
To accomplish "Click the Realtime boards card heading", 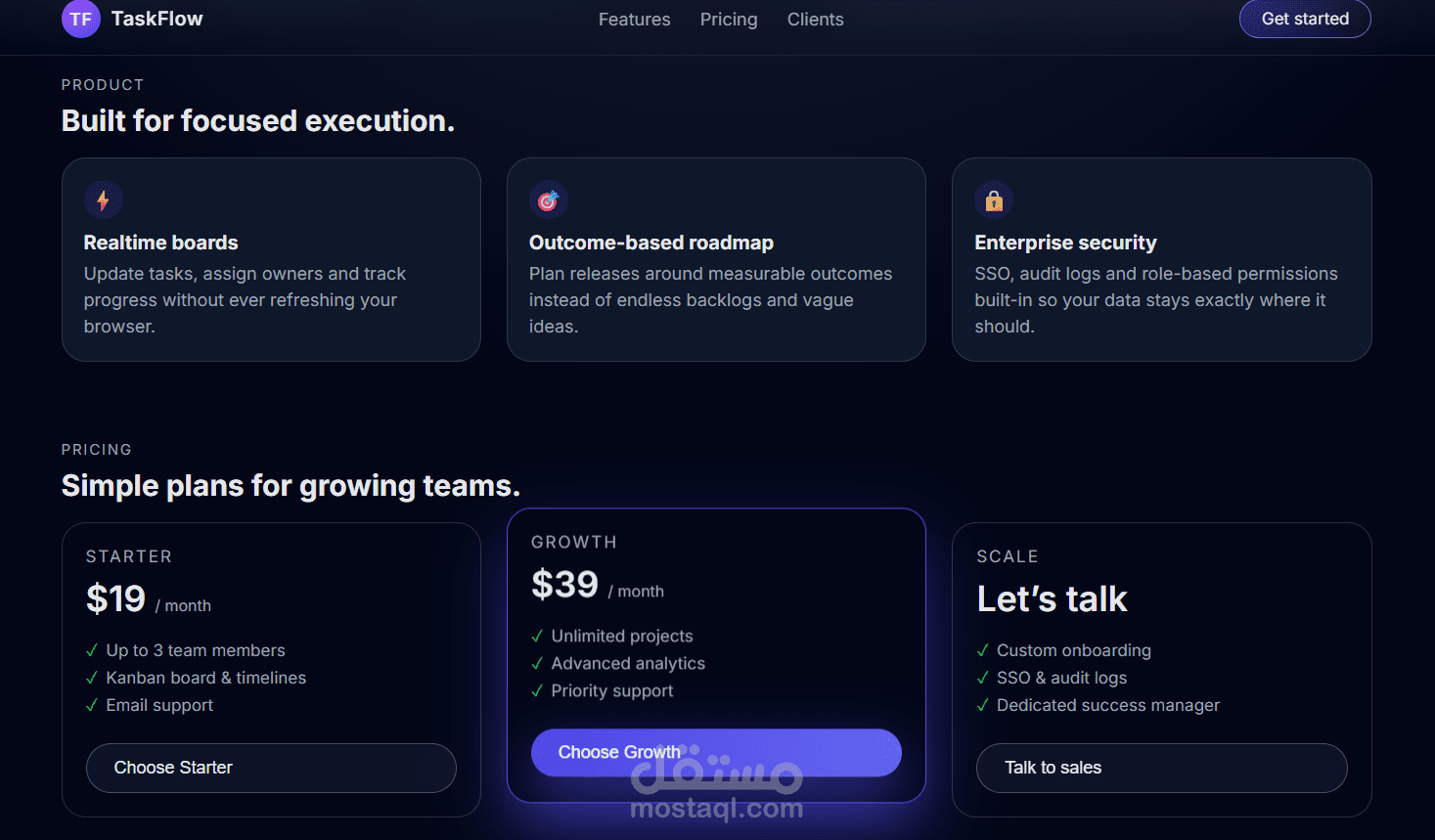I will pos(161,243).
